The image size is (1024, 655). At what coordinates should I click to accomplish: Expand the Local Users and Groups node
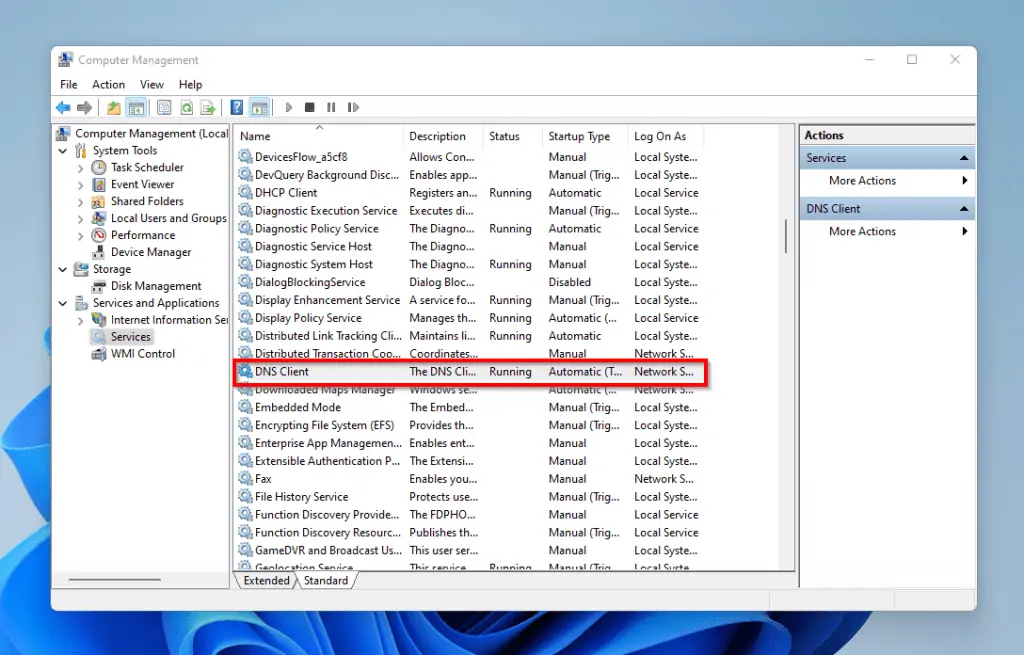tap(79, 218)
